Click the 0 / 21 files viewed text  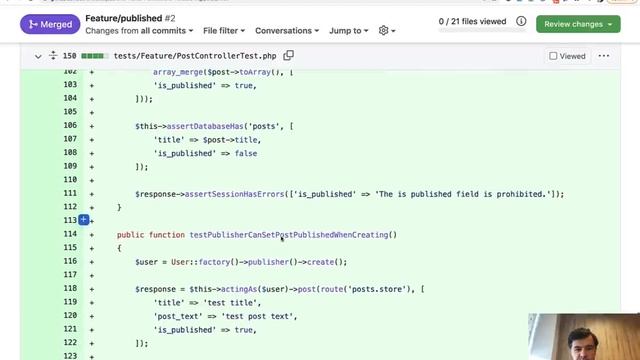coord(472,21)
